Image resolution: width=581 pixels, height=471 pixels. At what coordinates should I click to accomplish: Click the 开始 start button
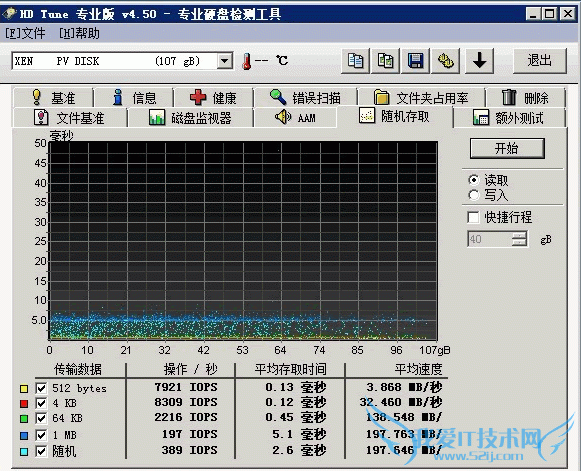pos(507,149)
